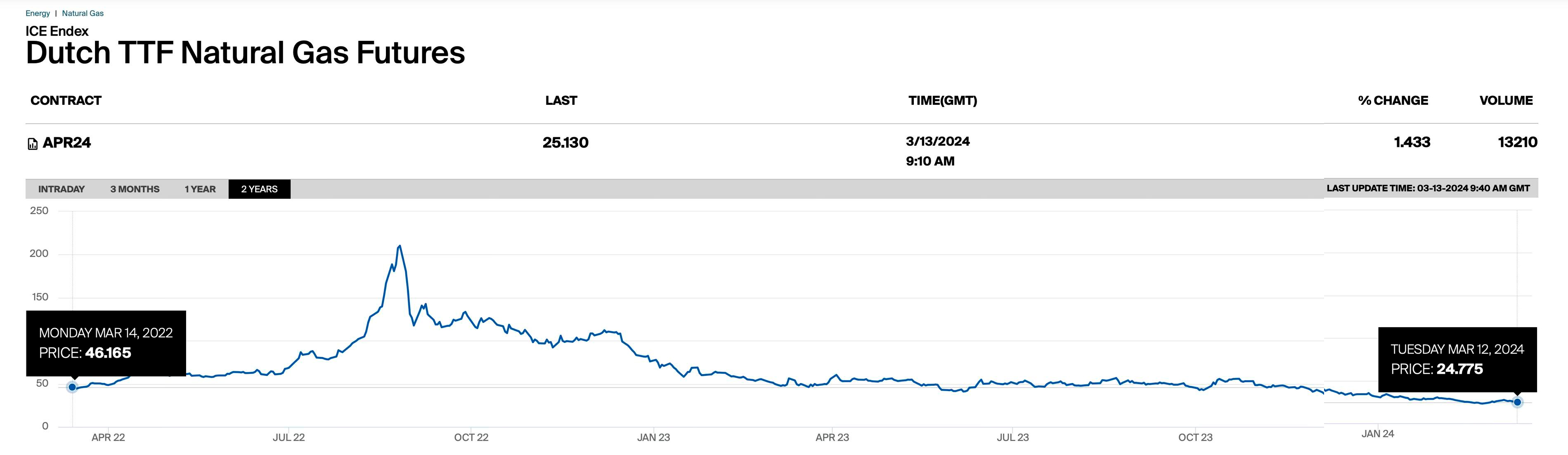Click the % CHANGE column header
The height and width of the screenshot is (455, 1568).
pos(1393,100)
